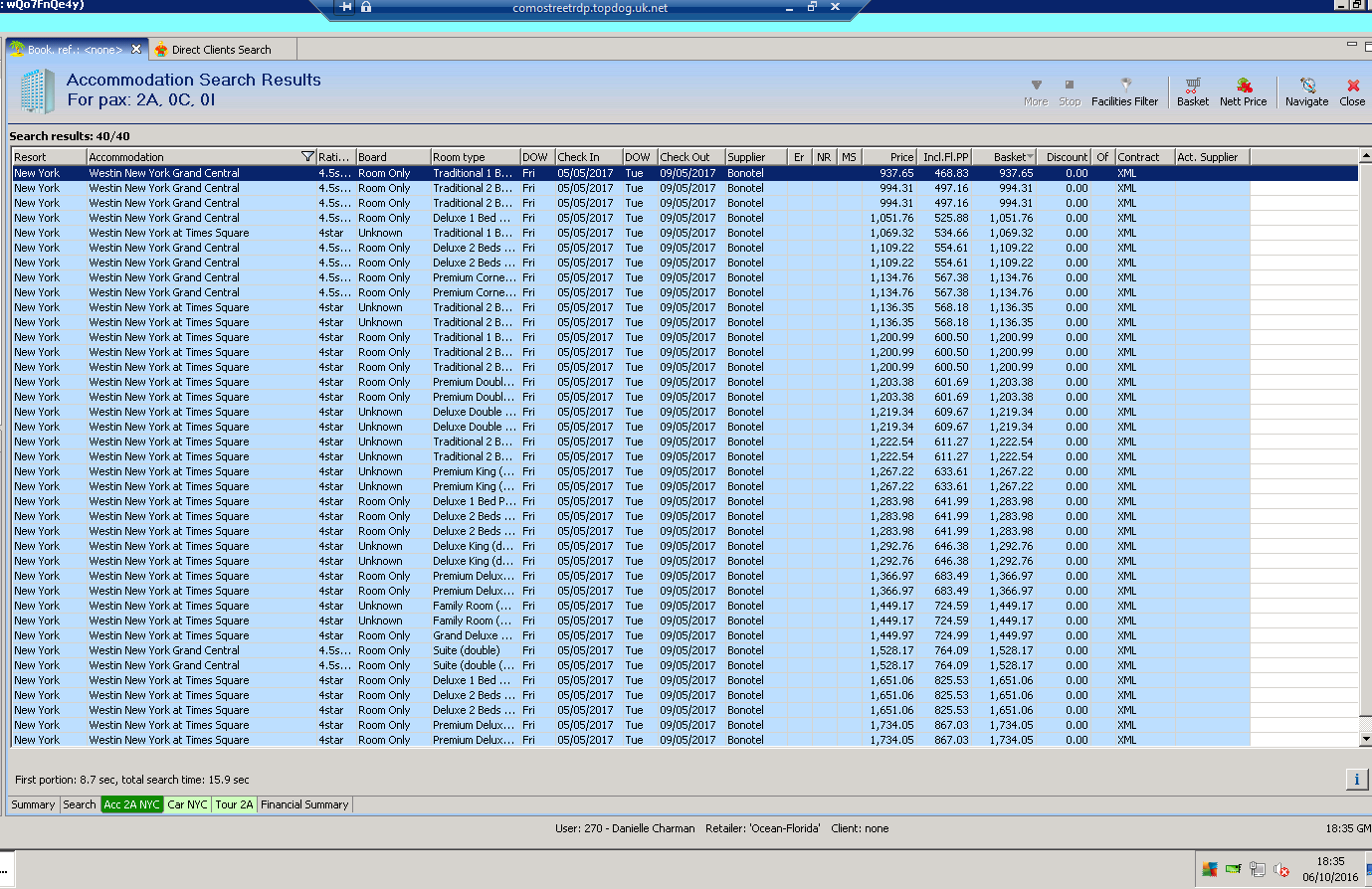Click the scroll down arrow of results list
1372x889 pixels.
[x=1365, y=740]
